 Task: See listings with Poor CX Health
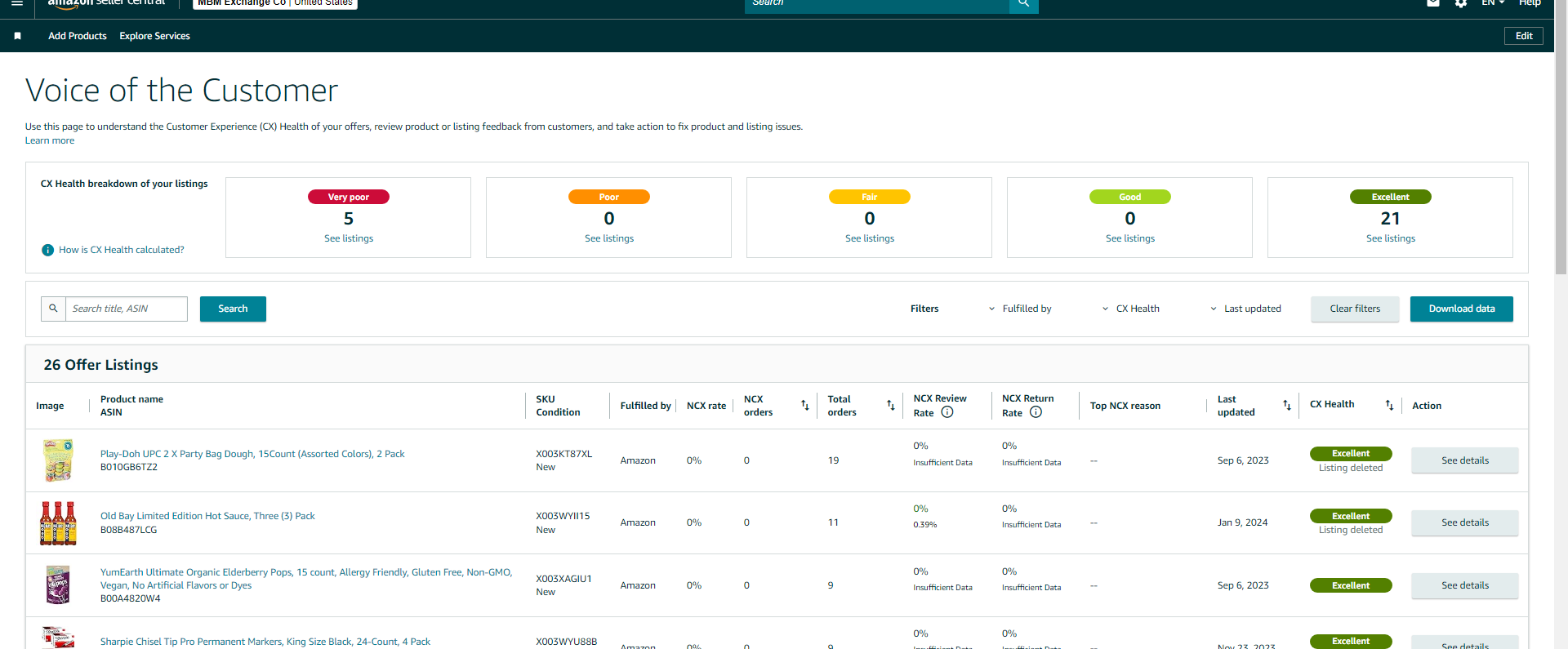point(609,238)
